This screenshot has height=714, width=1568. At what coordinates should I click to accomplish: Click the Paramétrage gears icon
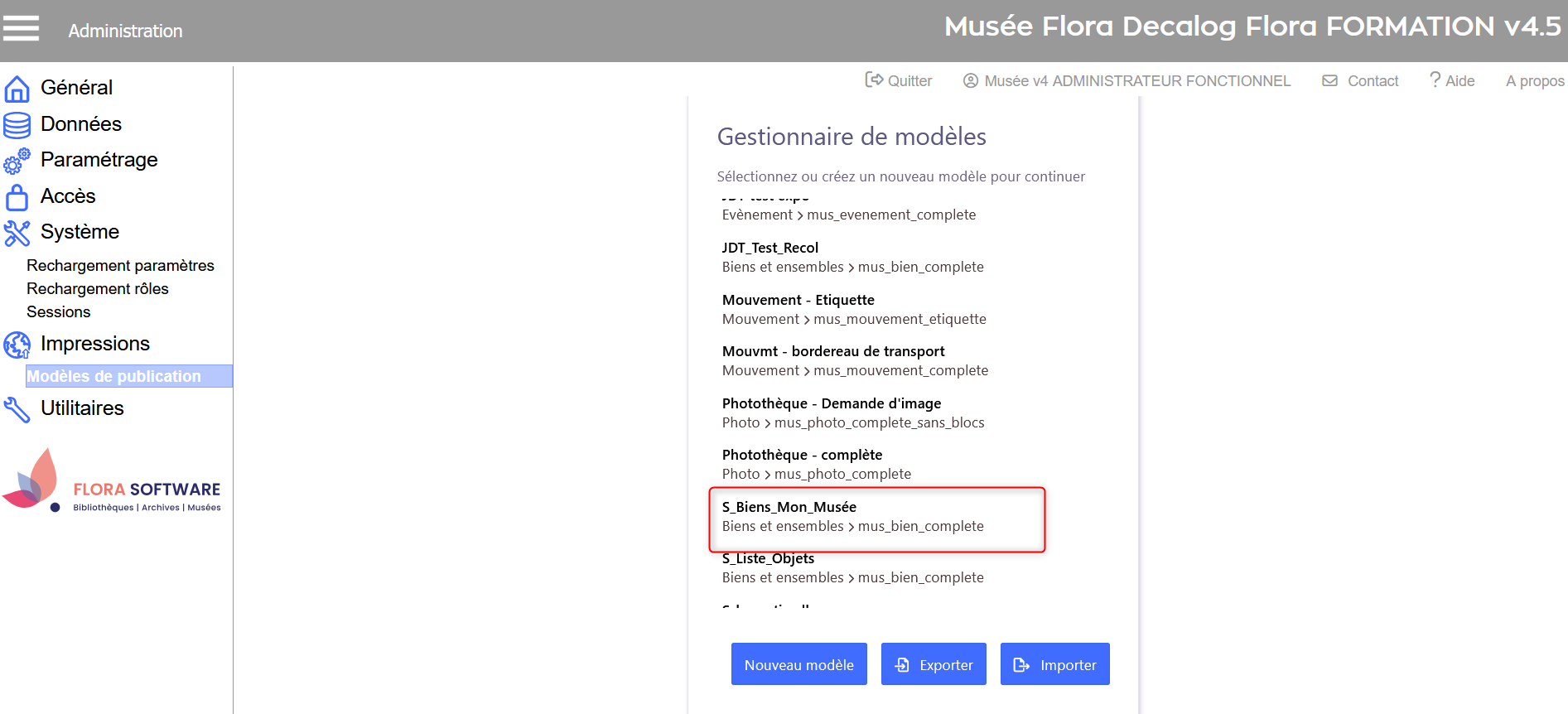17,161
